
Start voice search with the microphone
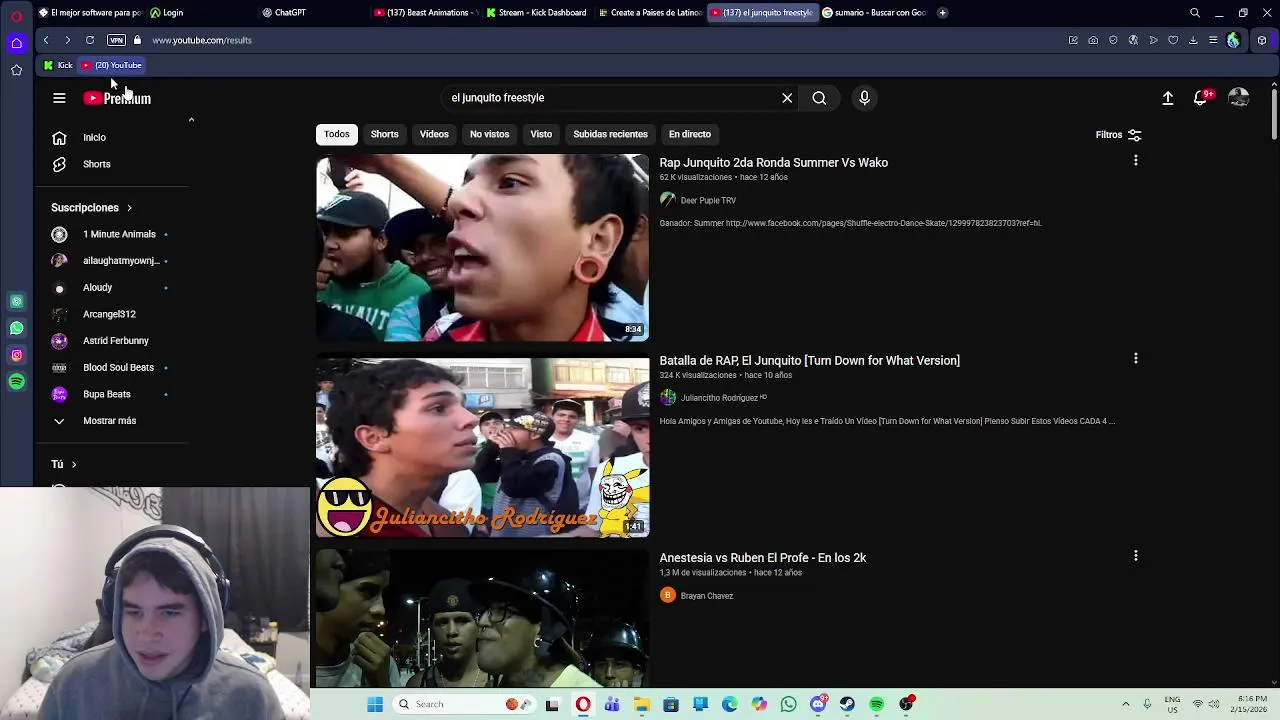click(864, 98)
